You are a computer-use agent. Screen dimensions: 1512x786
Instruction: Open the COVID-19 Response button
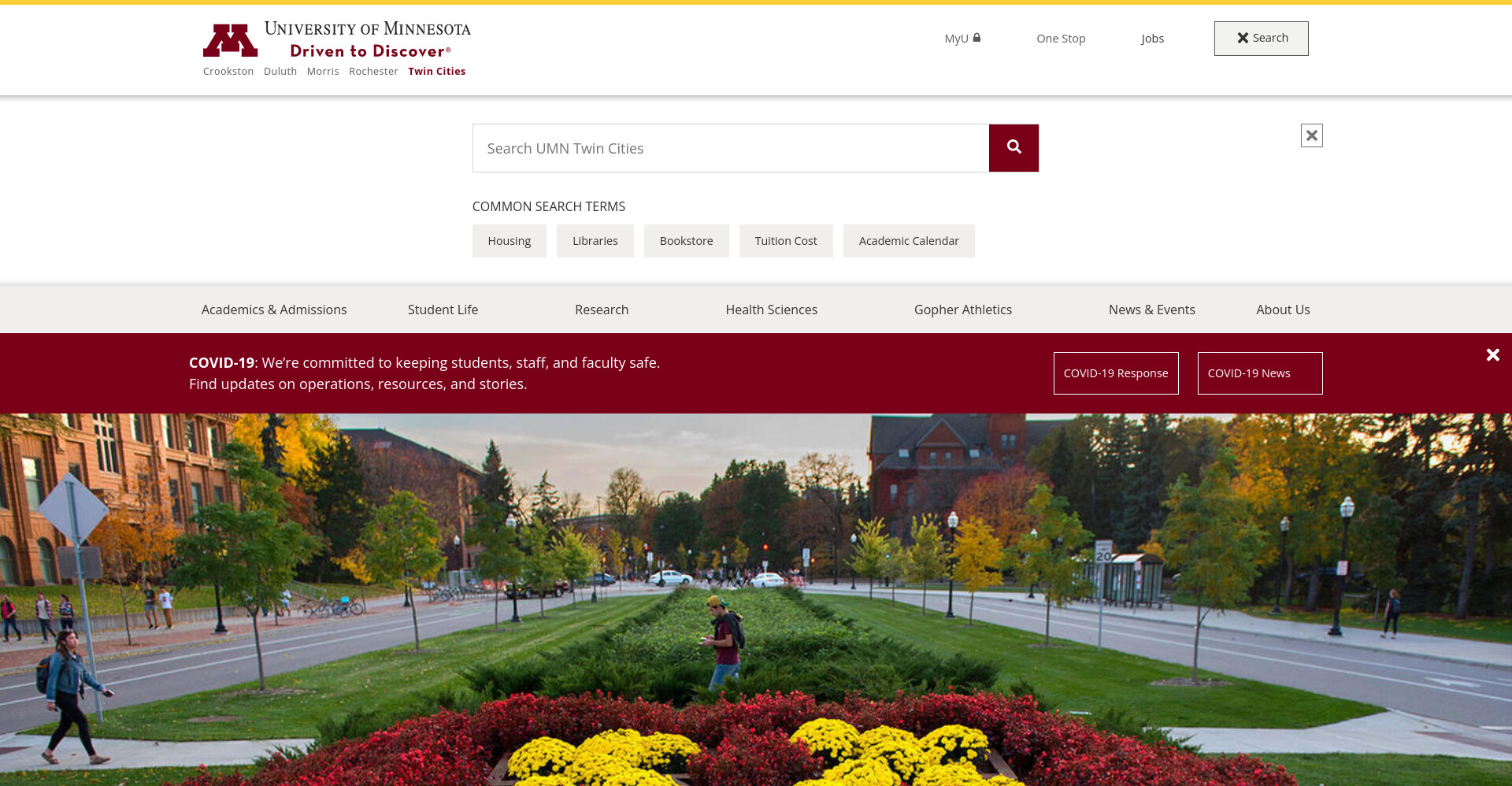pos(1116,373)
